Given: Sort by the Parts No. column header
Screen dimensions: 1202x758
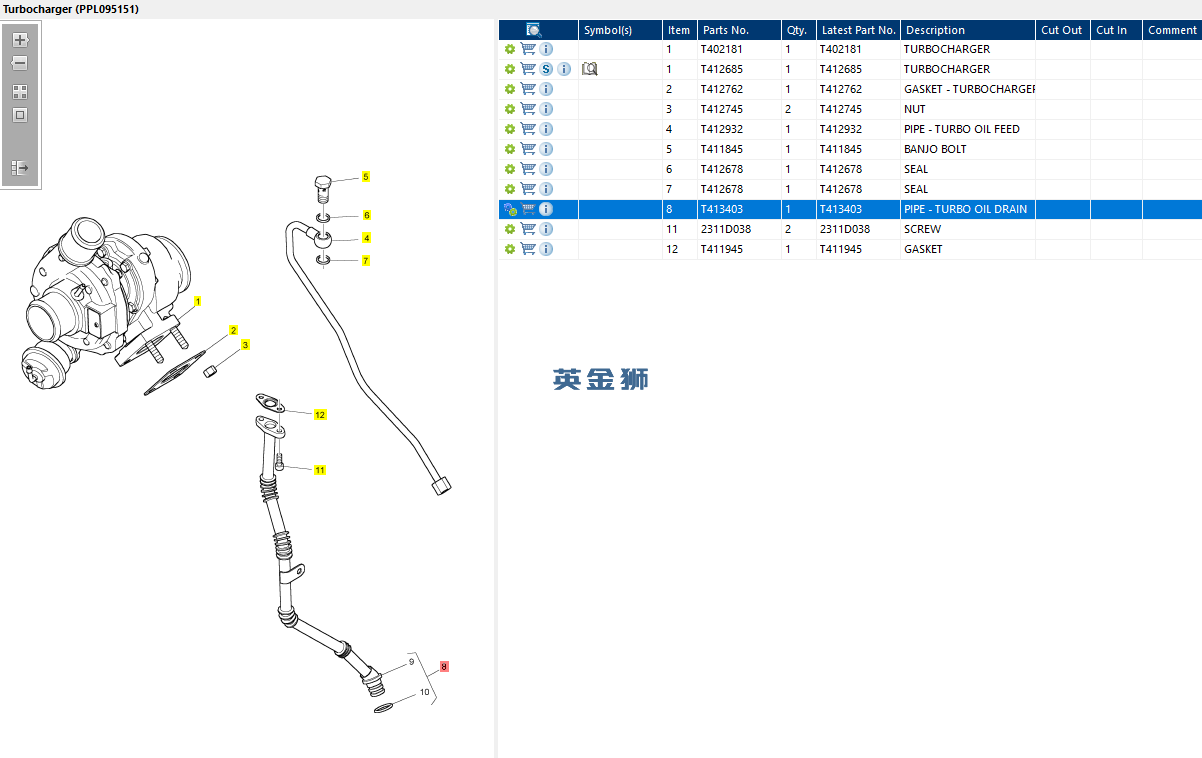Looking at the screenshot, I should pyautogui.click(x=739, y=30).
